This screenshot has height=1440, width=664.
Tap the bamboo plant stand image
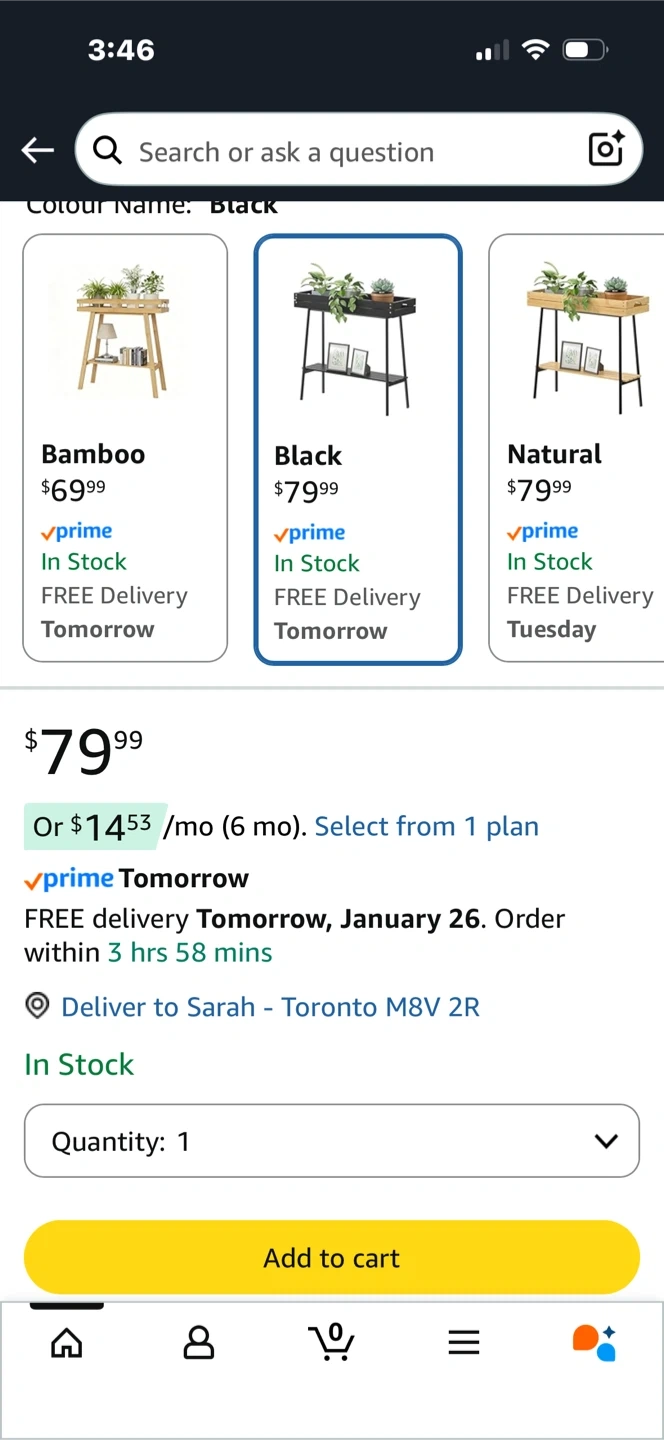pos(122,331)
